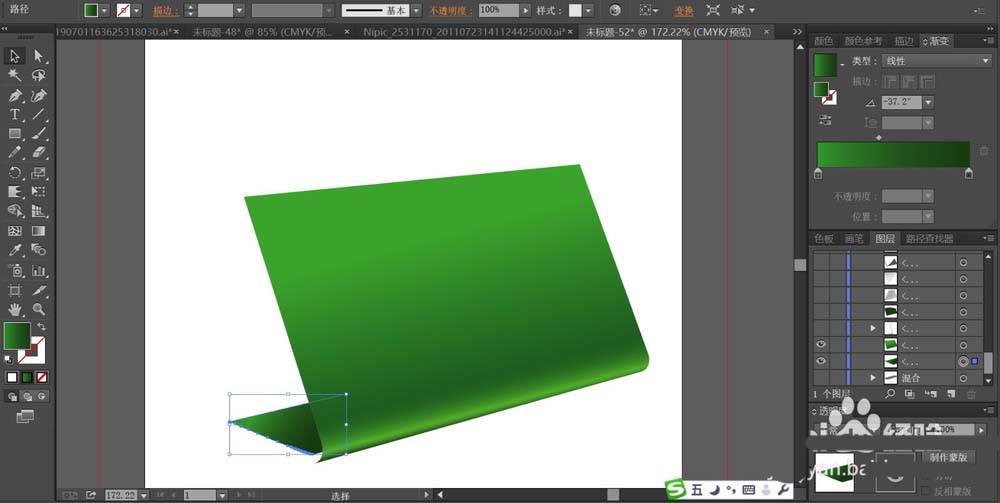Select the Artboard tool
1000x503 pixels.
pyautogui.click(x=15, y=291)
